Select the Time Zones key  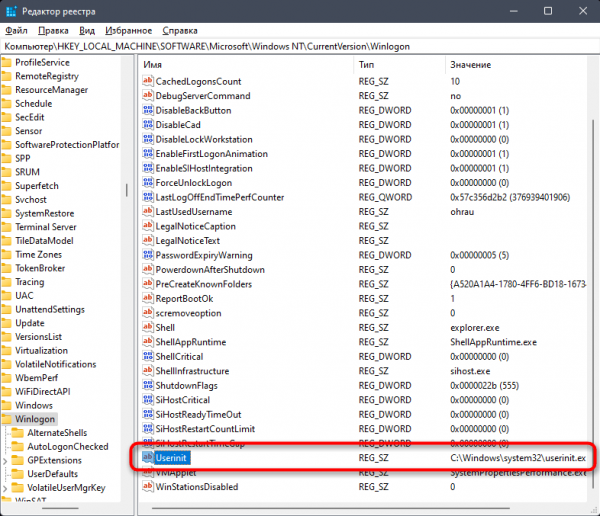point(38,255)
